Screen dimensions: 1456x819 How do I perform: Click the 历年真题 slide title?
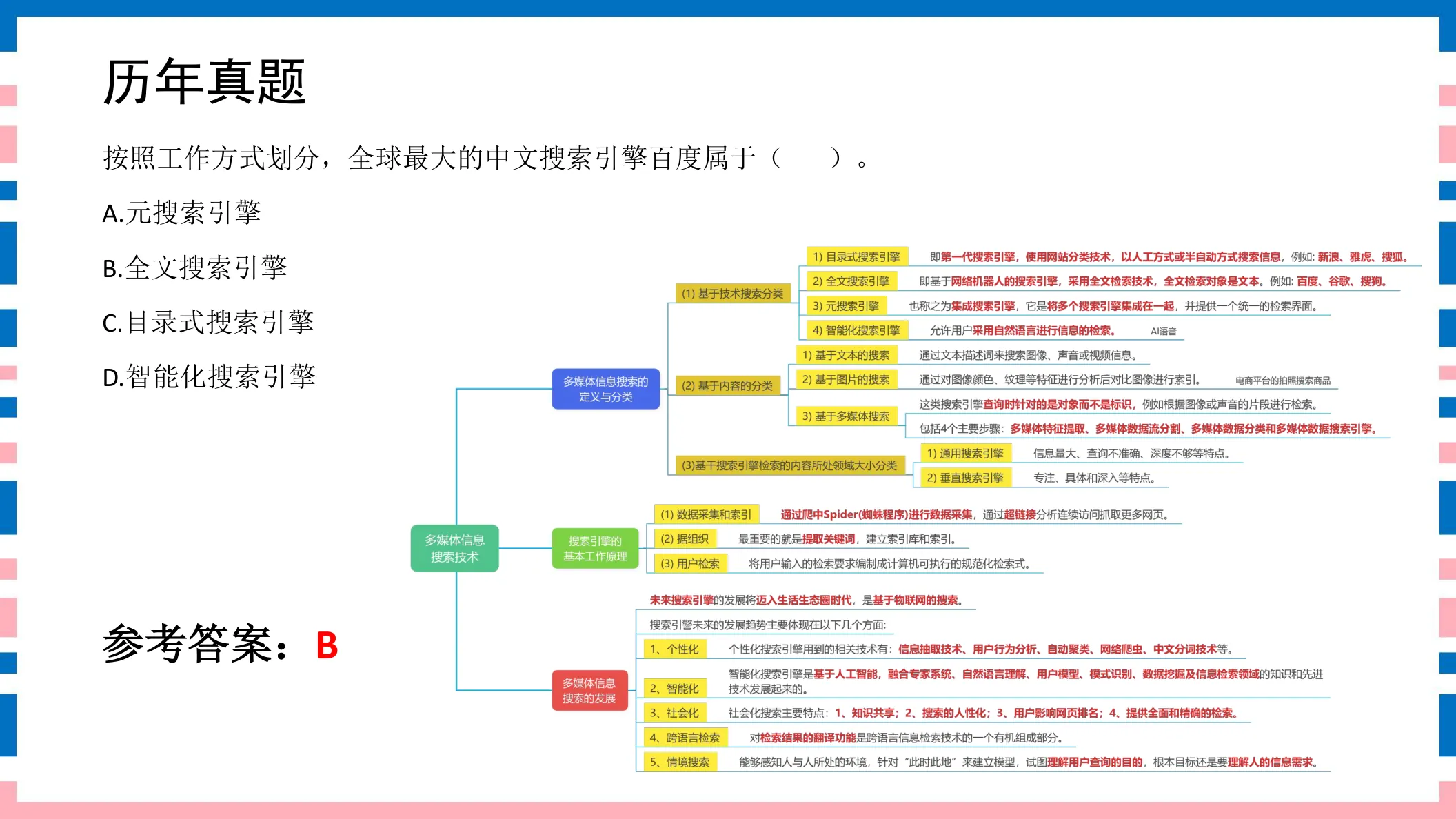[204, 81]
